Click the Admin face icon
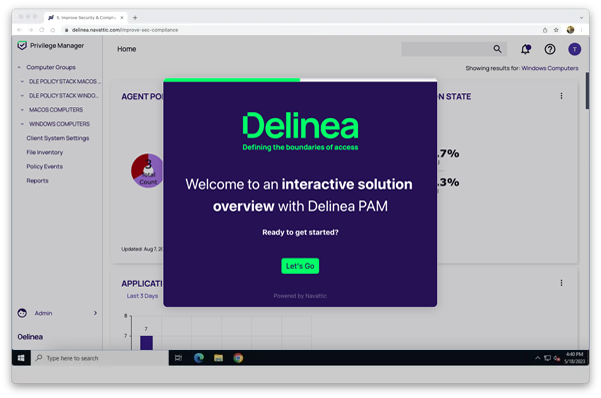Image resolution: width=601 pixels, height=398 pixels. click(x=22, y=313)
